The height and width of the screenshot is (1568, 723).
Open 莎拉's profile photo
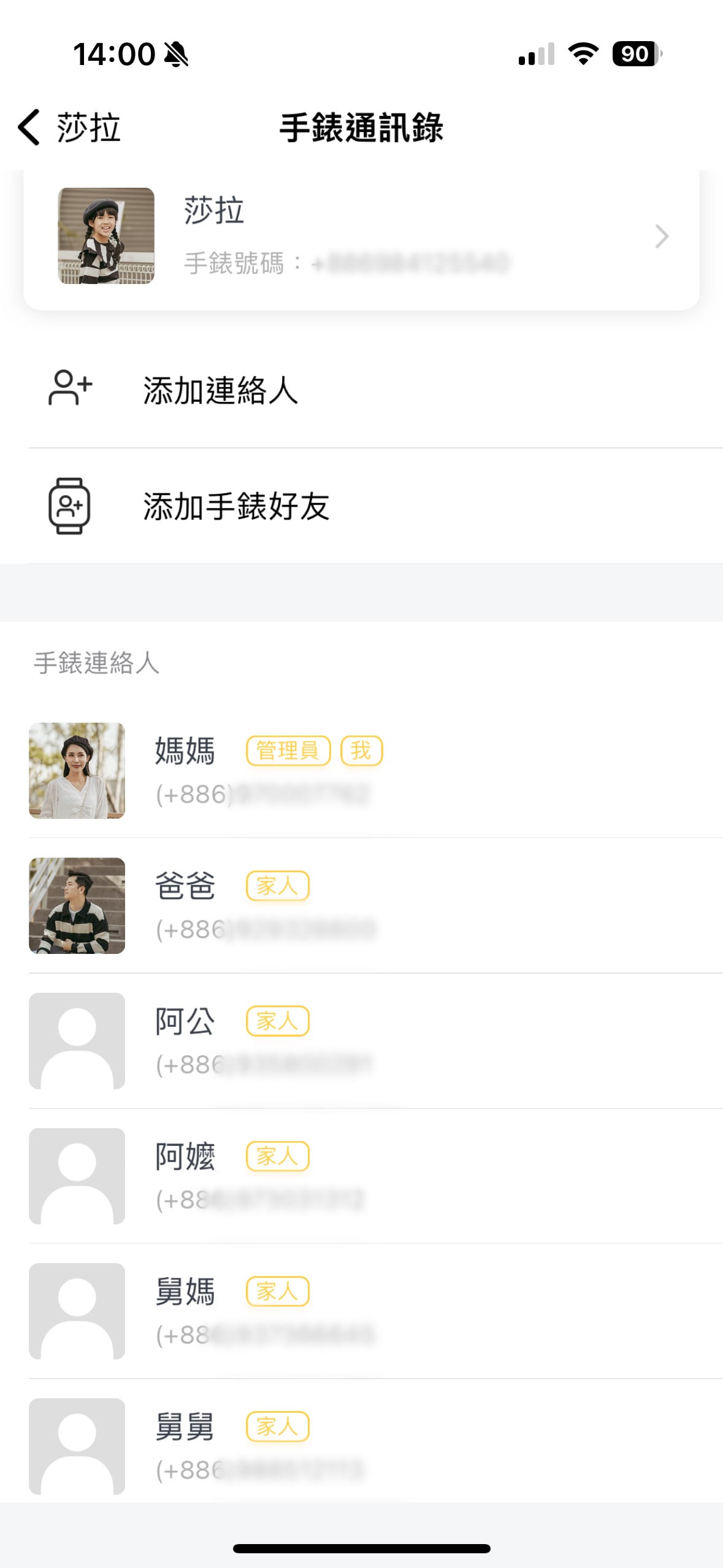tap(106, 236)
